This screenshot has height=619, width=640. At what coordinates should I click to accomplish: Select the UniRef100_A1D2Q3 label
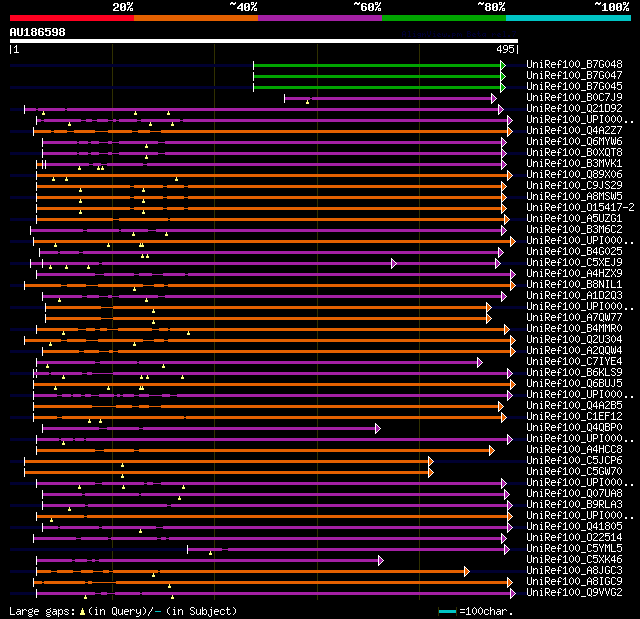pyautogui.click(x=574, y=296)
